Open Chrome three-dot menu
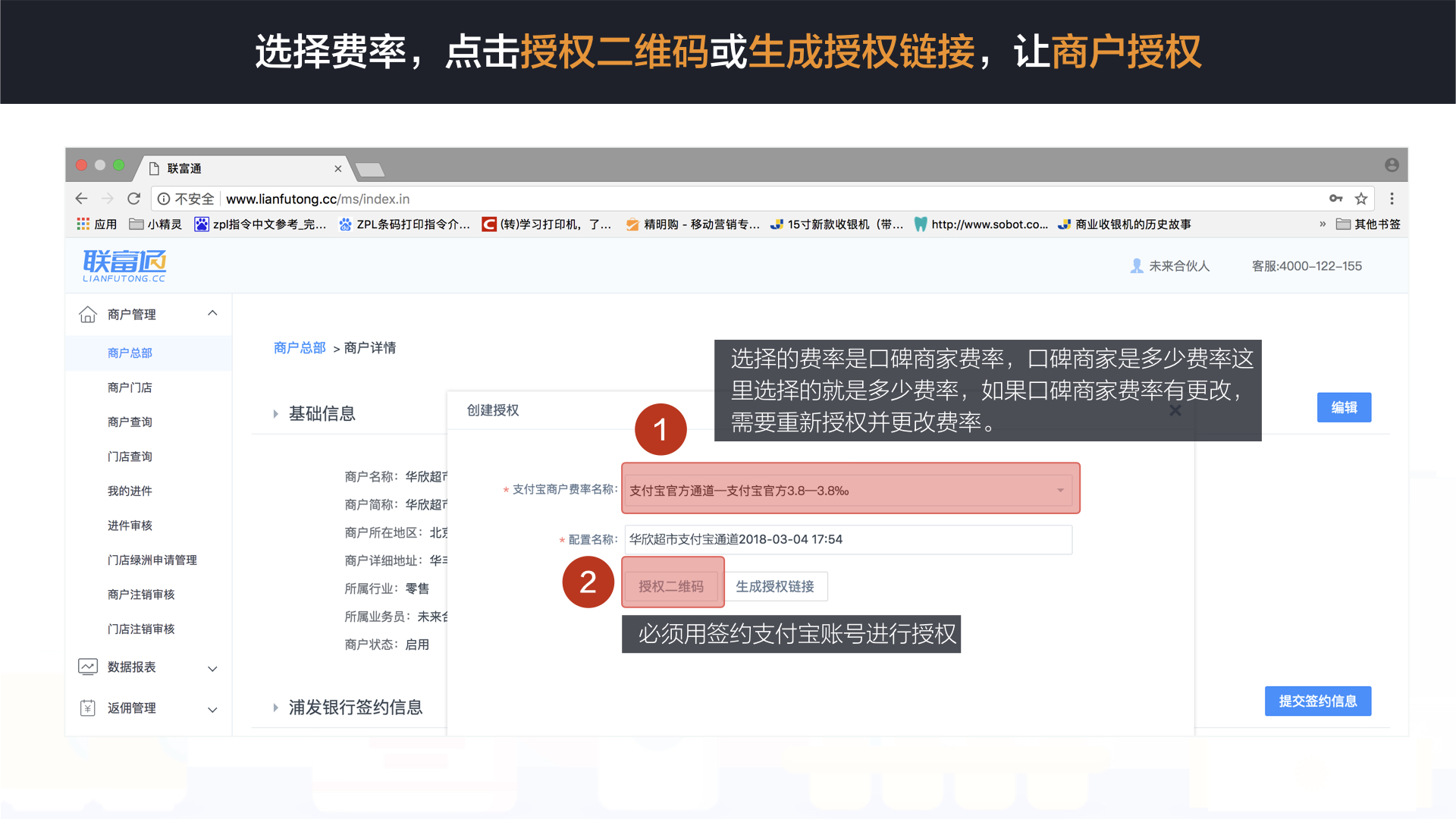Image resolution: width=1456 pixels, height=819 pixels. [x=1392, y=199]
